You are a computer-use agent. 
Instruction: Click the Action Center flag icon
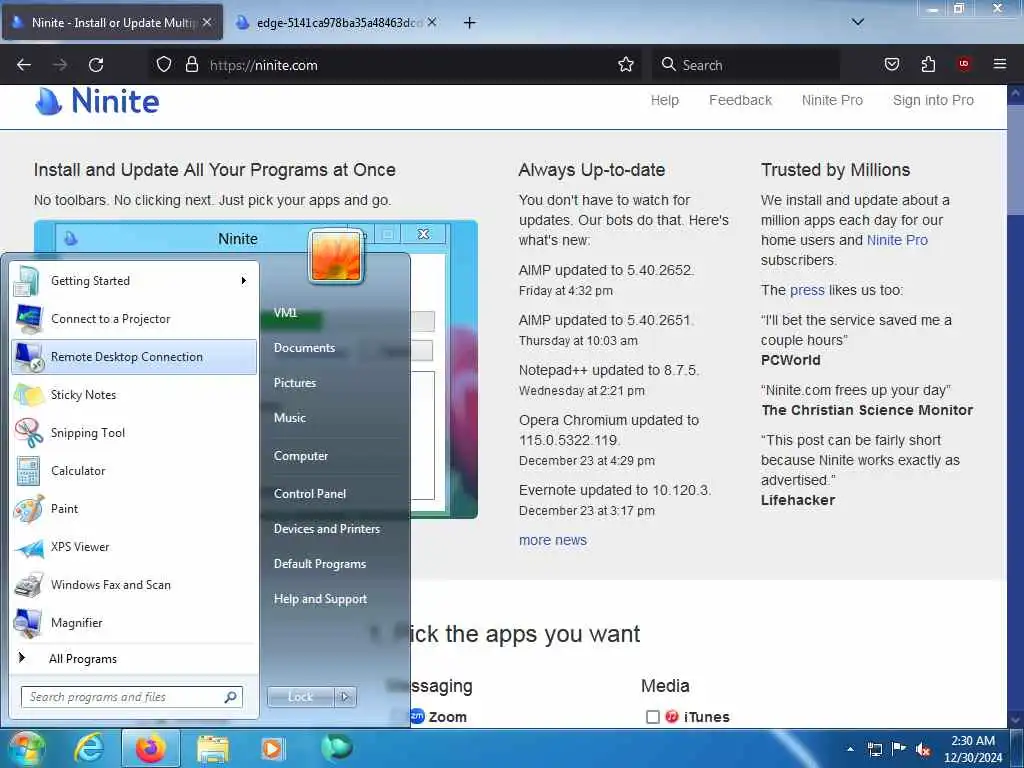pos(899,749)
